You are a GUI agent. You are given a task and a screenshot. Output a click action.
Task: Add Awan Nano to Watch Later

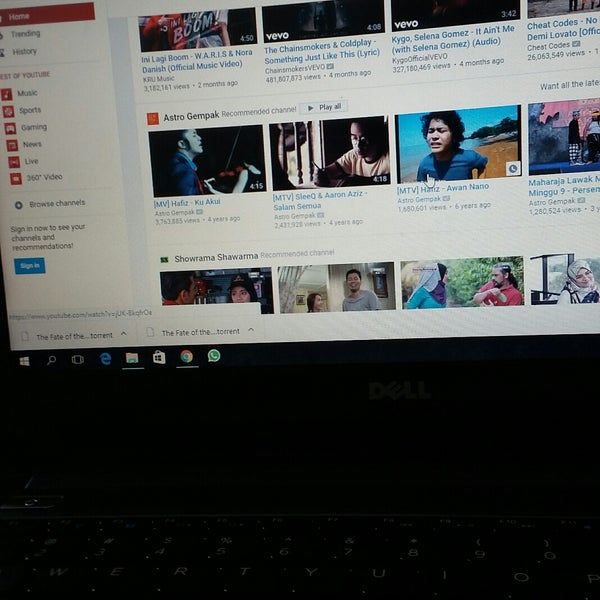[x=512, y=168]
